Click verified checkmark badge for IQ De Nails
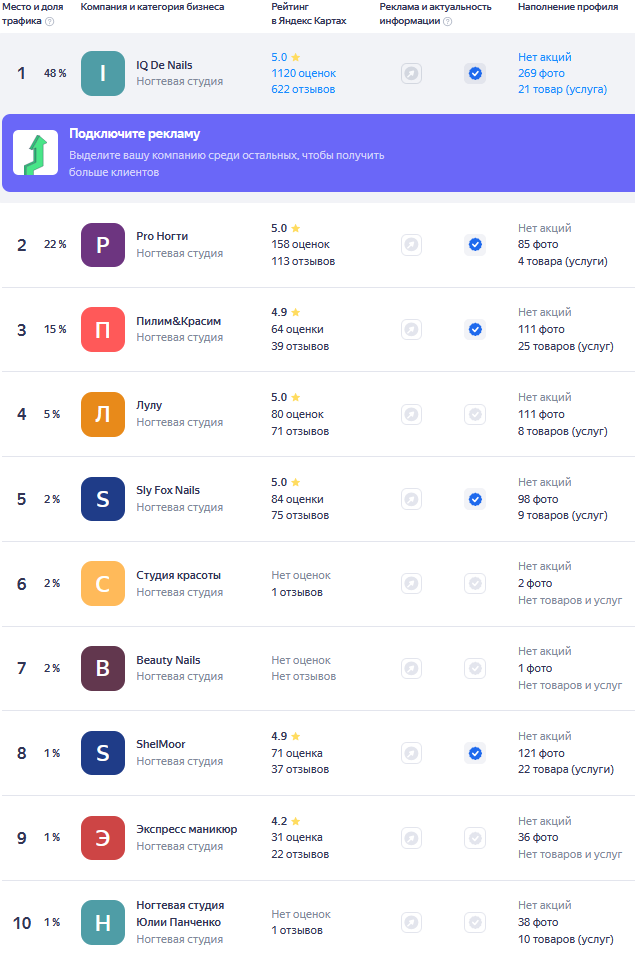Viewport: 635px width, 960px height. (x=475, y=73)
